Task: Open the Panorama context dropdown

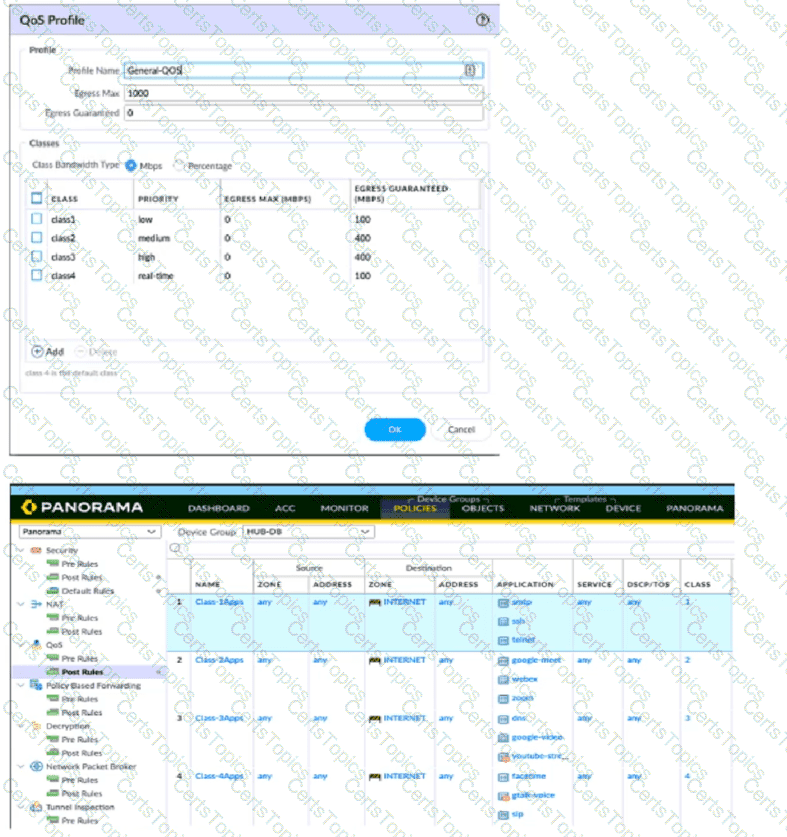Action: tap(88, 532)
